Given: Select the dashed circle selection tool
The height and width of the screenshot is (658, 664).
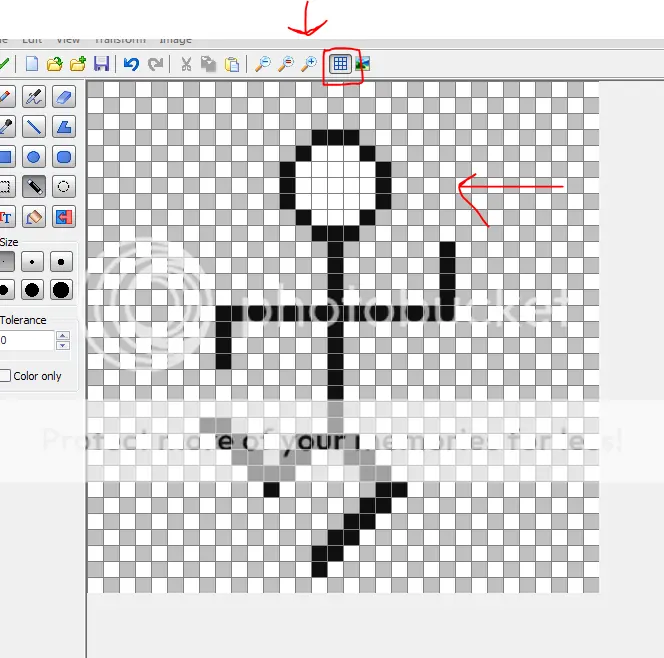Looking at the screenshot, I should click(64, 187).
